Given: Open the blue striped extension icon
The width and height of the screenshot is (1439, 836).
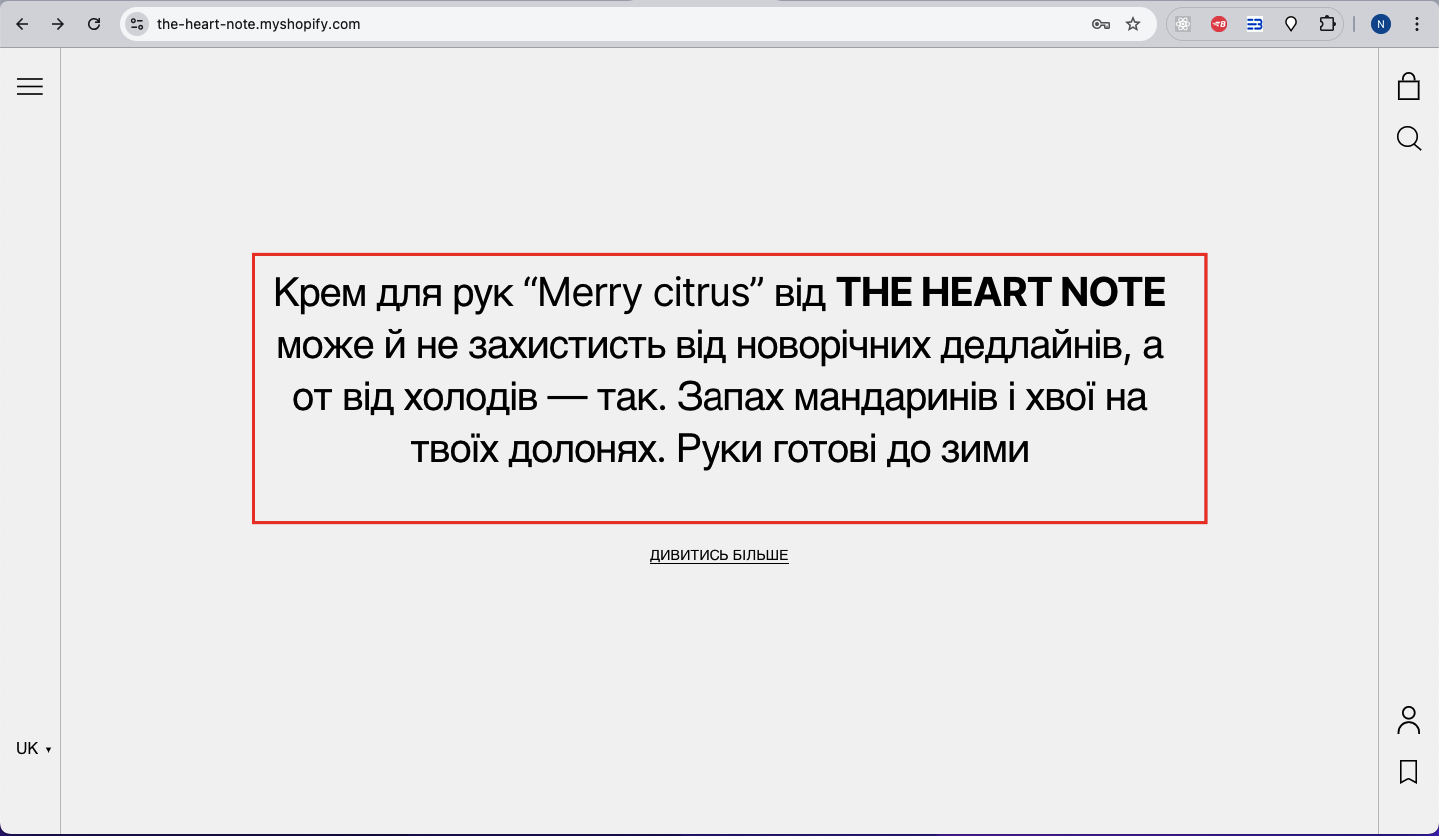Looking at the screenshot, I should (x=1255, y=24).
